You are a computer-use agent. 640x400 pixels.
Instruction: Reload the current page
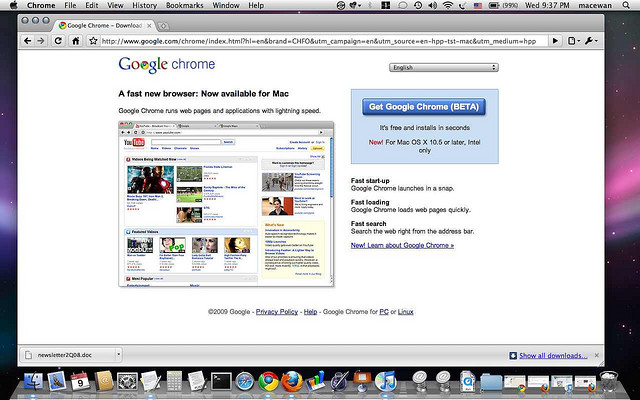[x=58, y=41]
